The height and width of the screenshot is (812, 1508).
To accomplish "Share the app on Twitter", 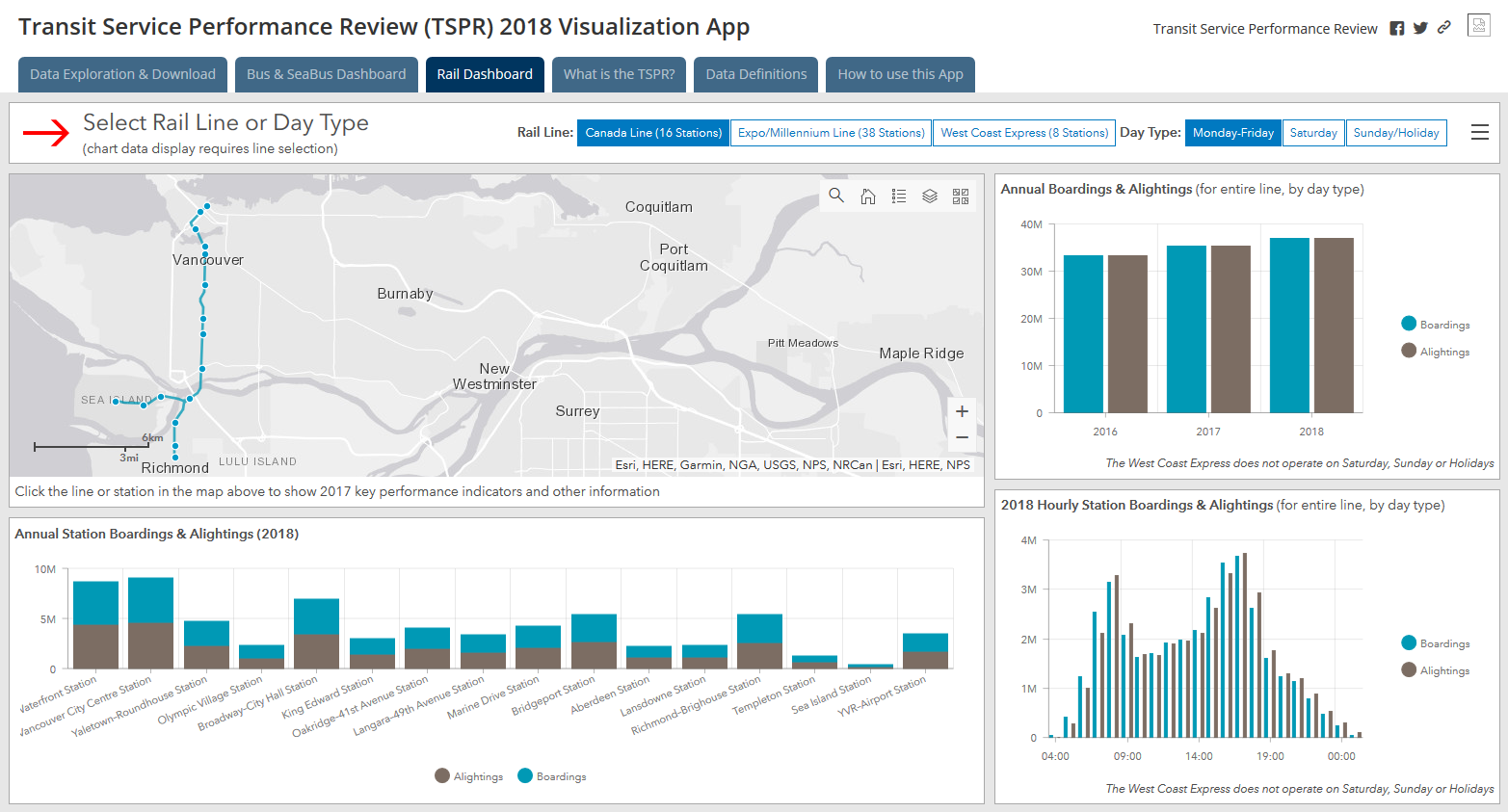I will tap(1420, 28).
